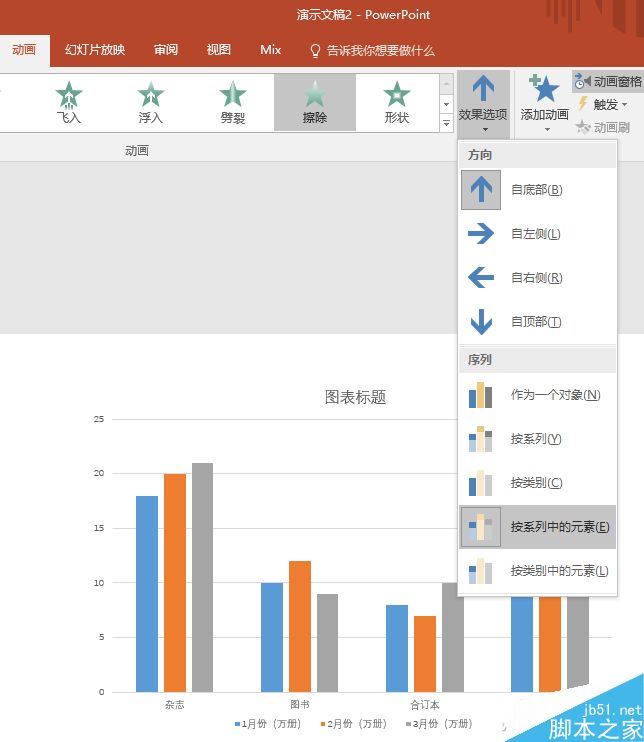
Task: Click the 合订本 category axis label
Action: 425,705
